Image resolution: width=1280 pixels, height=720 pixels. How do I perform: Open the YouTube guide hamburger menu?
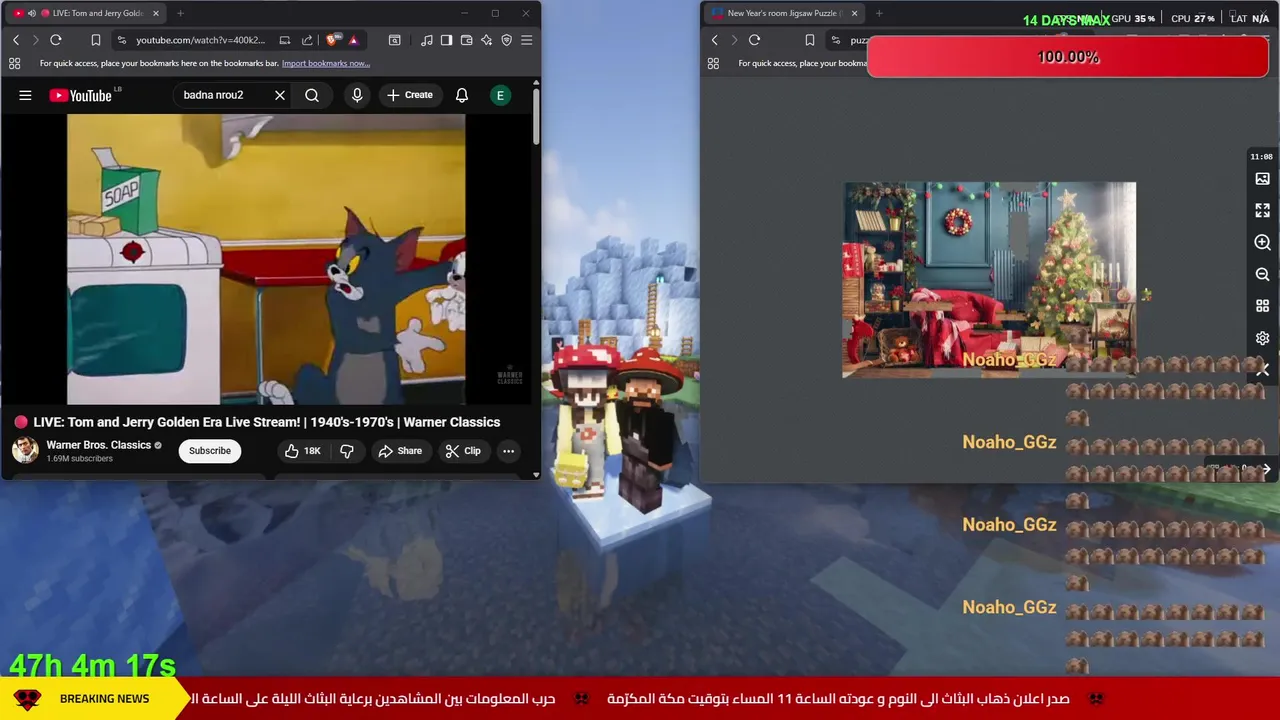25,95
